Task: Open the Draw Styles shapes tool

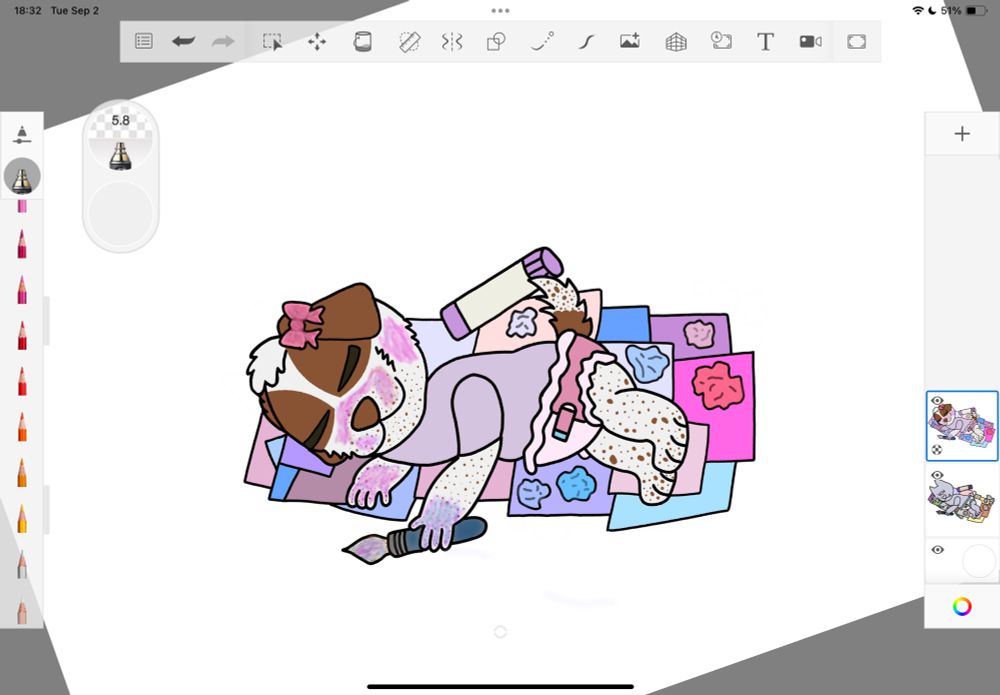Action: coord(496,41)
